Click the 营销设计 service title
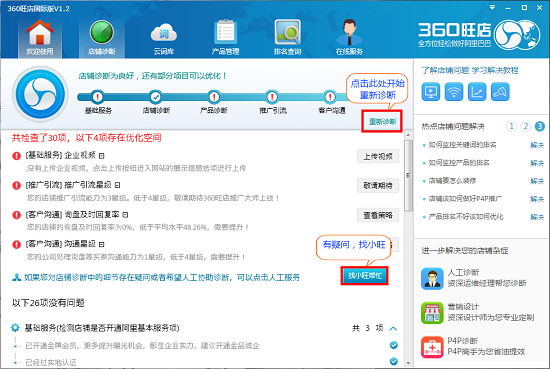 point(463,307)
